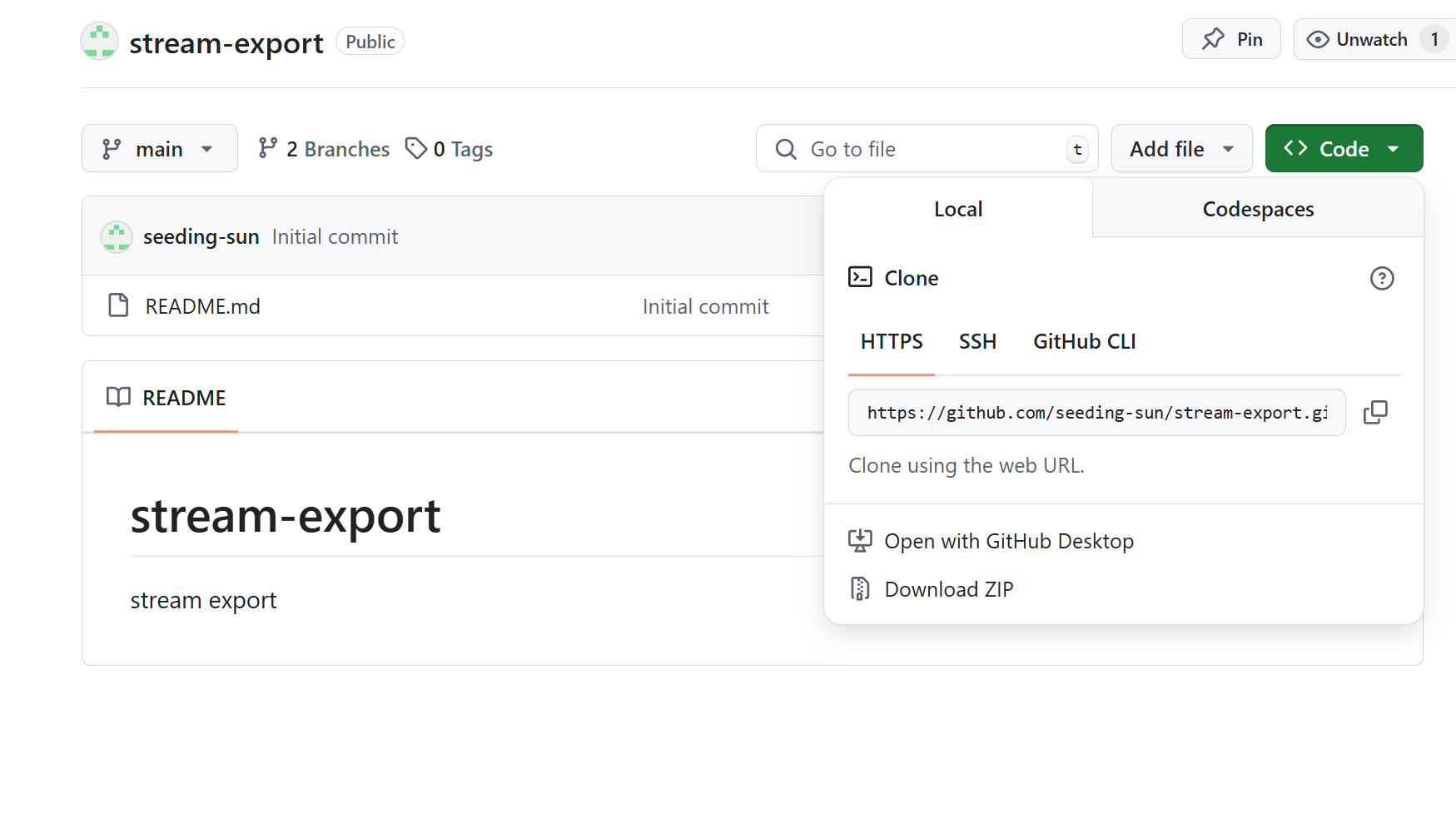Click the watcher count badge 1
1456x823 pixels.
pyautogui.click(x=1434, y=39)
